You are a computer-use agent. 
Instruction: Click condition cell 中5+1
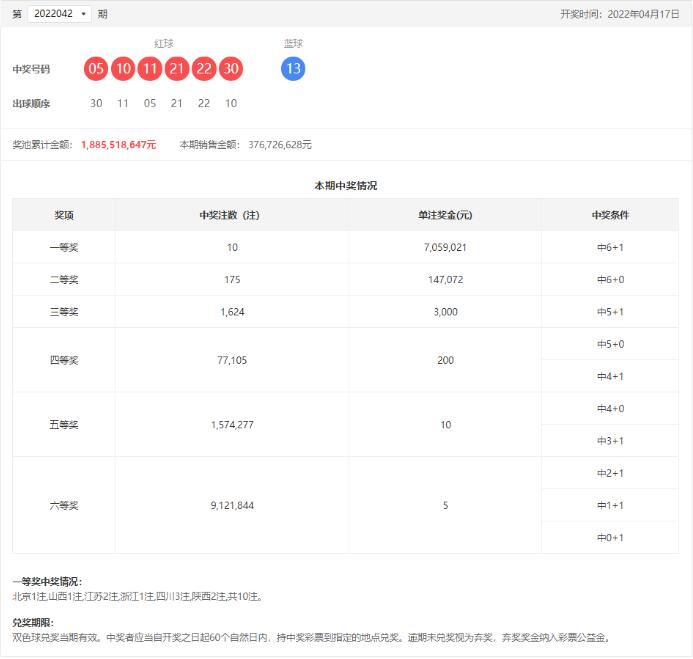click(610, 312)
